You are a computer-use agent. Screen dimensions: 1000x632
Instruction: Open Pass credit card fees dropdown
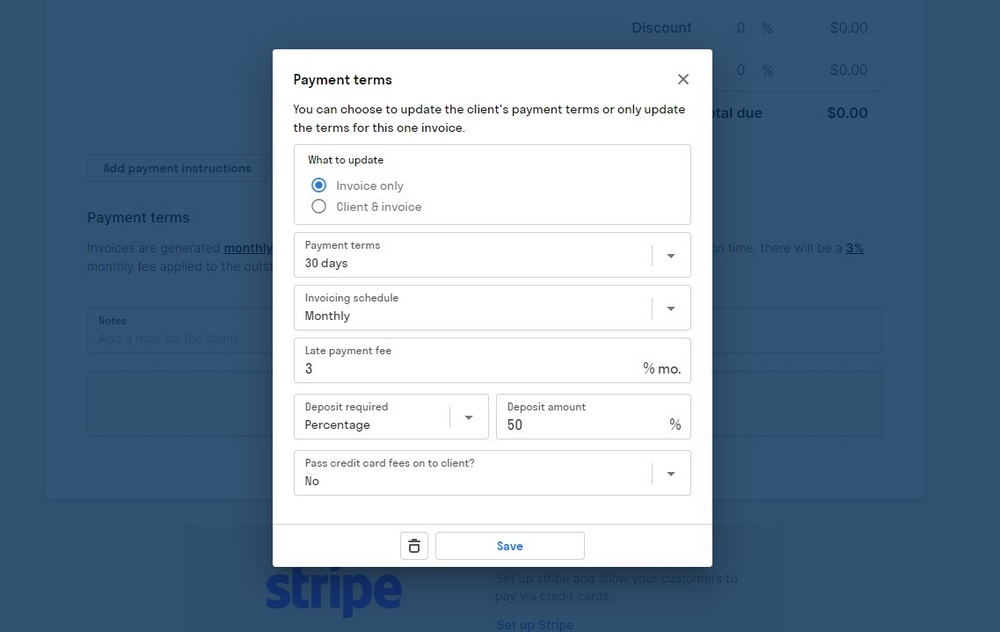[492, 473]
